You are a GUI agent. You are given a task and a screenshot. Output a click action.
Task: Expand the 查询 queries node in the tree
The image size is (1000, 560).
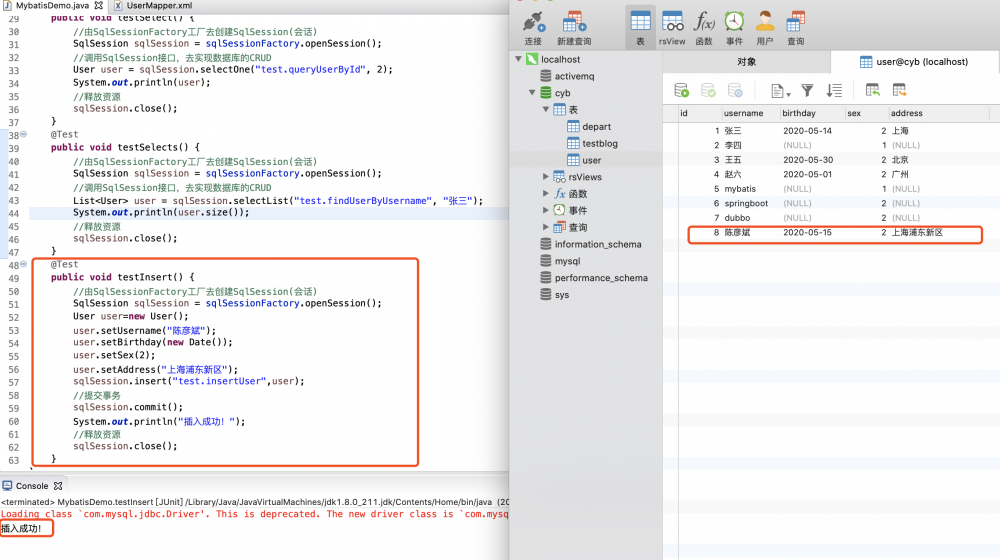point(546,227)
